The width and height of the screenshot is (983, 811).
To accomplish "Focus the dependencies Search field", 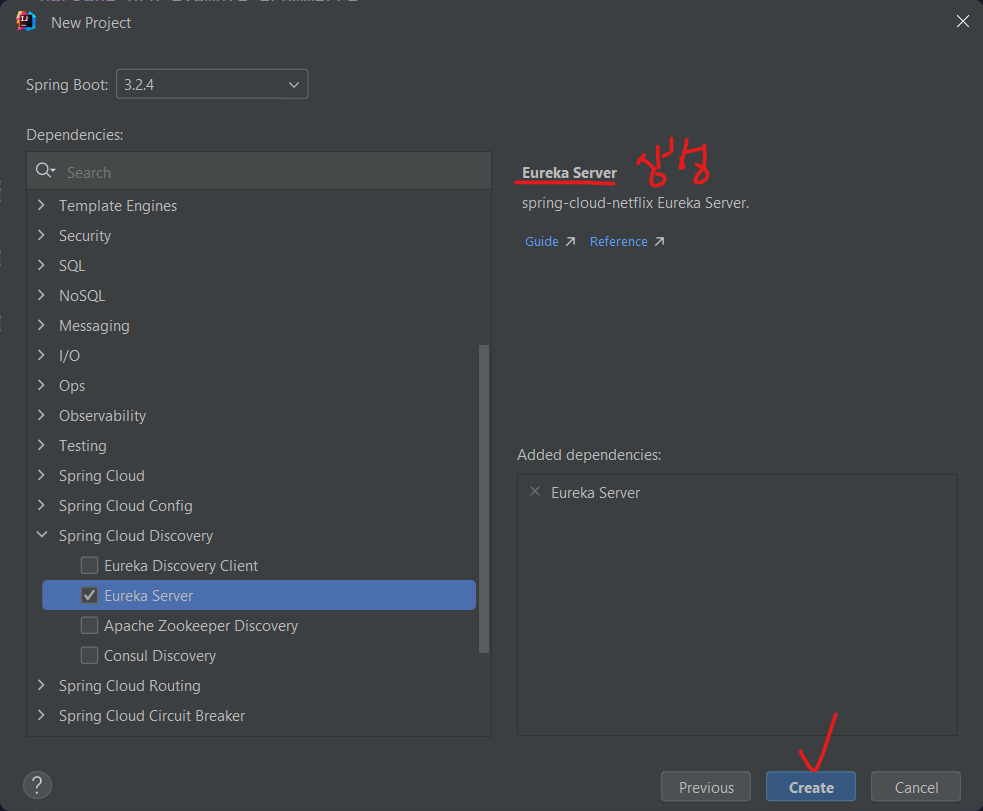I will 259,171.
